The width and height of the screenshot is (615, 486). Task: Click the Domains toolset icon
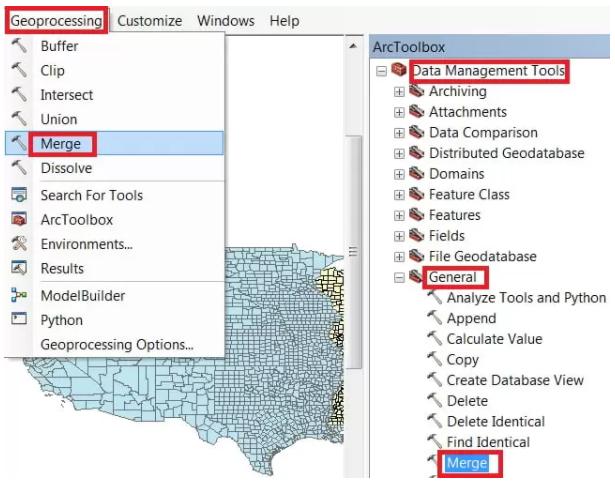417,173
